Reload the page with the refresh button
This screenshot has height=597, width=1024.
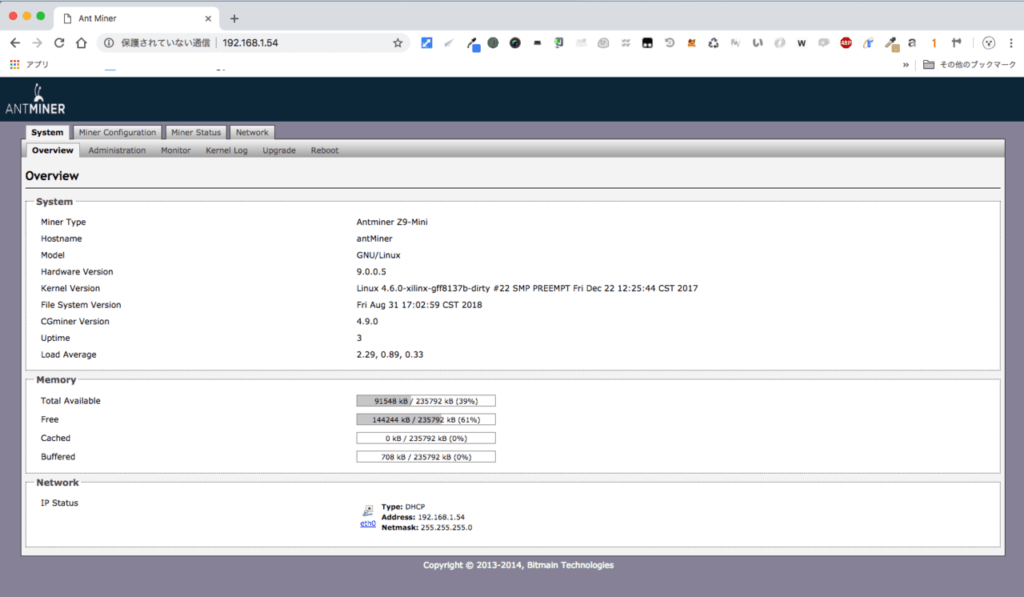[x=59, y=43]
